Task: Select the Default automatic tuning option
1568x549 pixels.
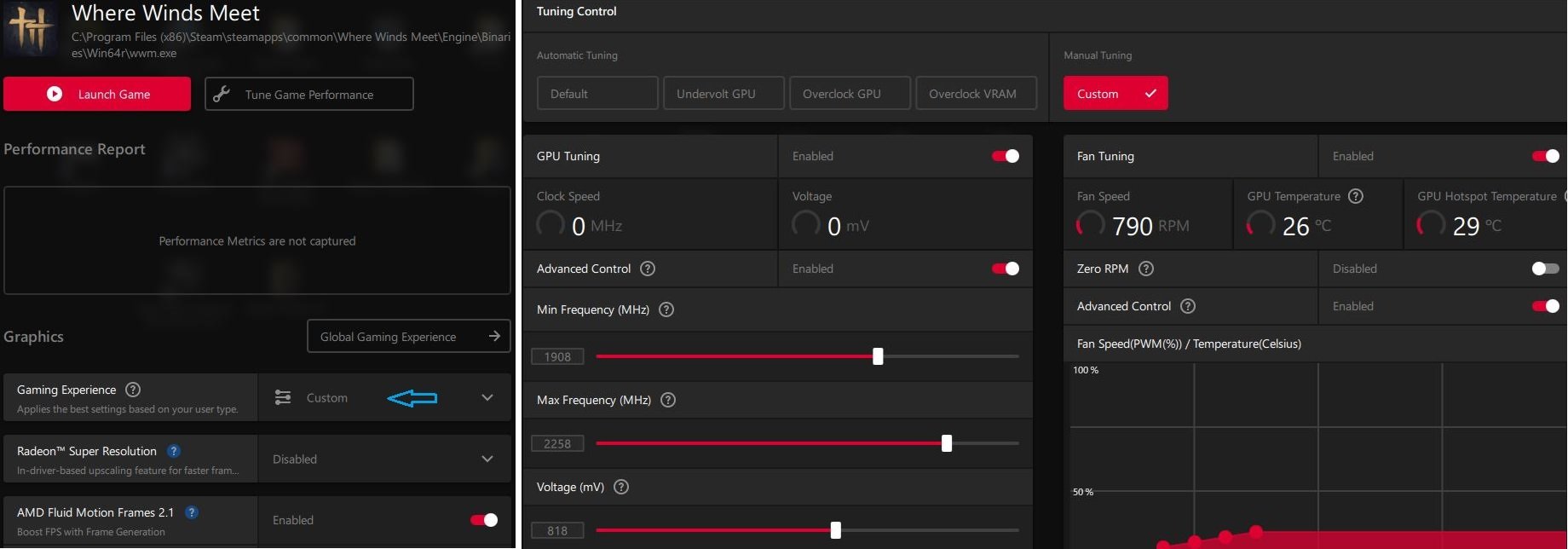Action: (x=597, y=93)
